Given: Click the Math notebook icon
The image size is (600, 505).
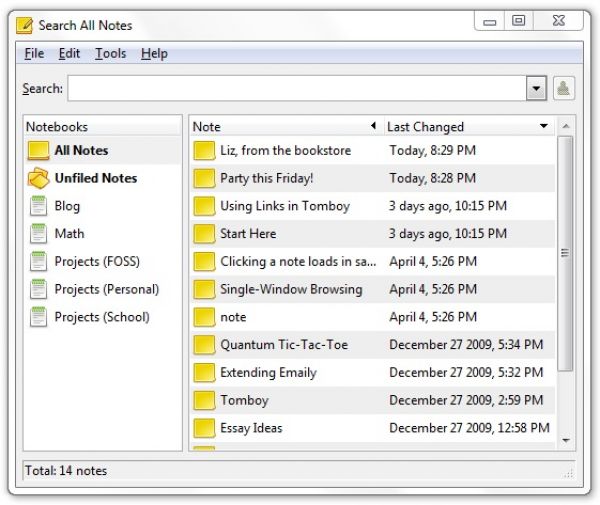Looking at the screenshot, I should (39, 234).
